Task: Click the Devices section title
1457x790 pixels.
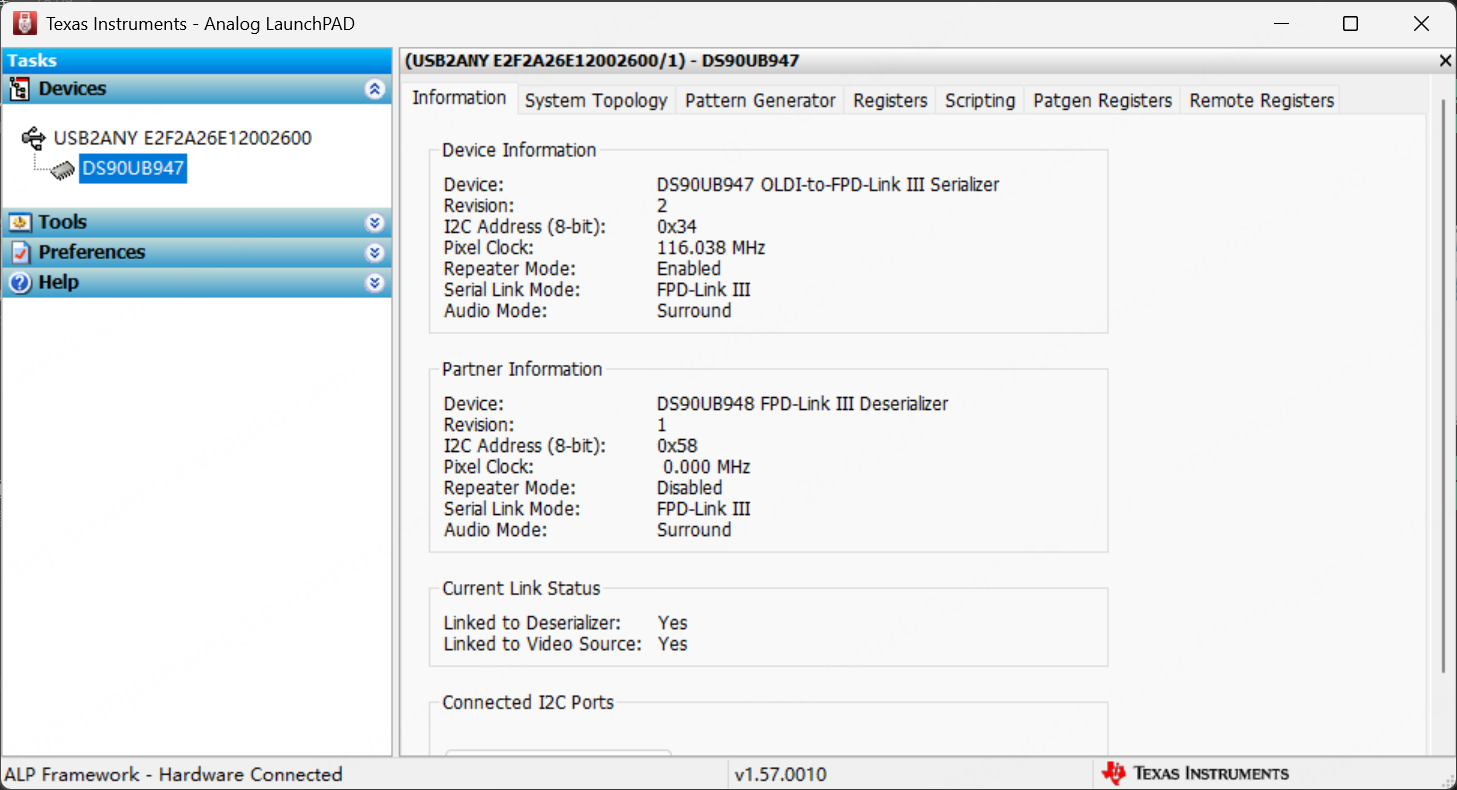Action: click(x=72, y=89)
